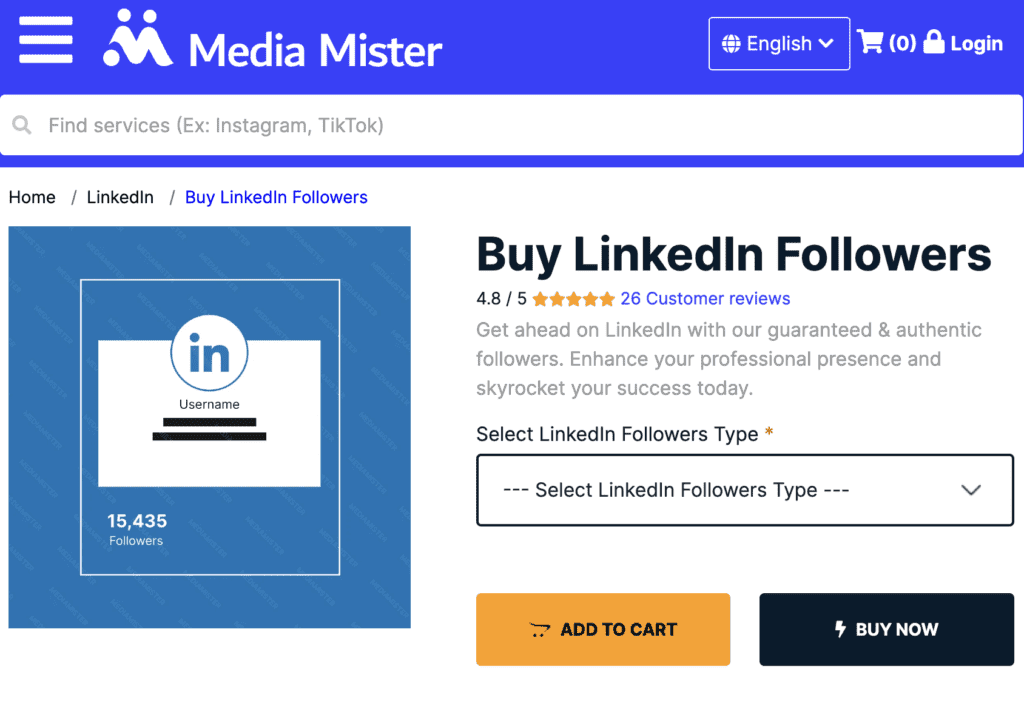Open the Select LinkedIn Followers Type dropdown

tap(744, 490)
